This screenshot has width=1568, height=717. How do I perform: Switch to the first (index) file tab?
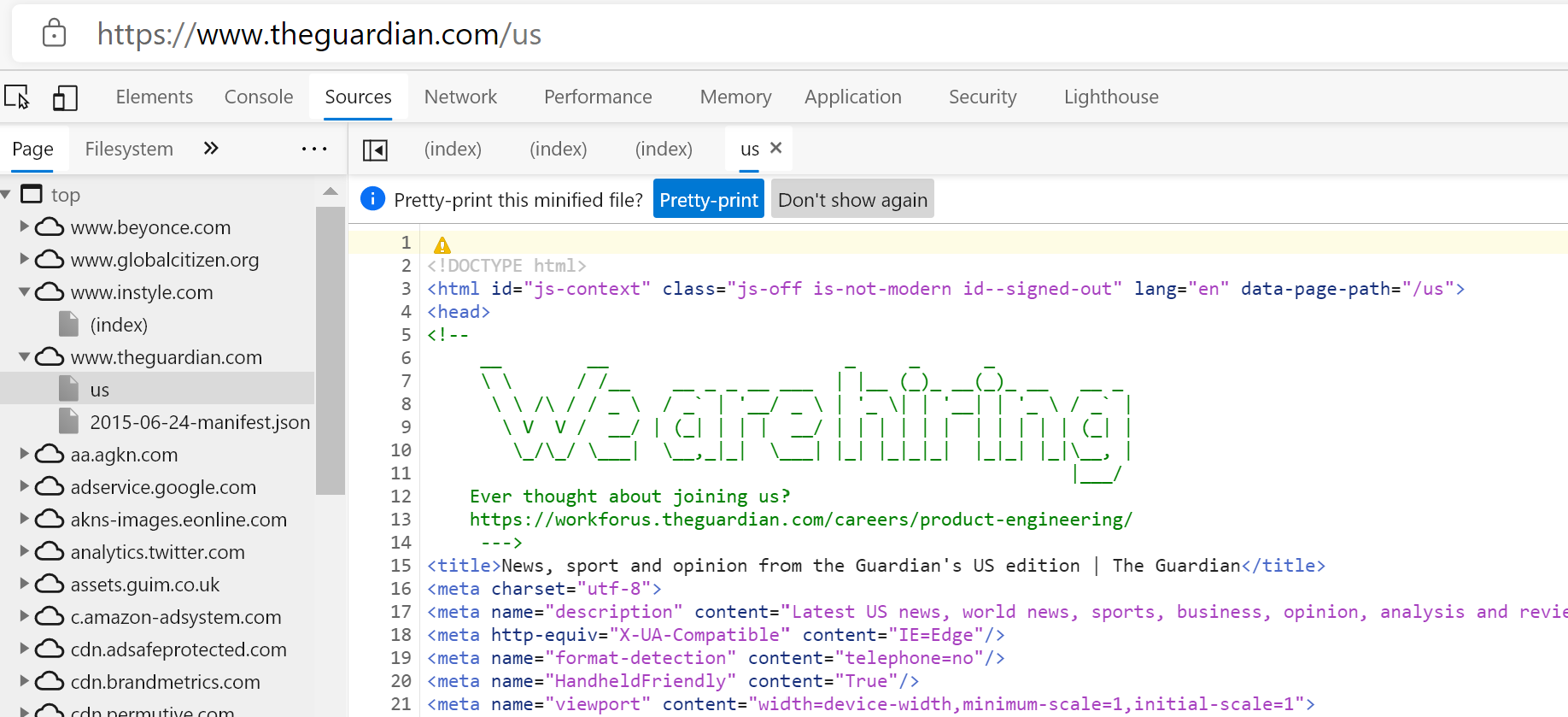(453, 149)
